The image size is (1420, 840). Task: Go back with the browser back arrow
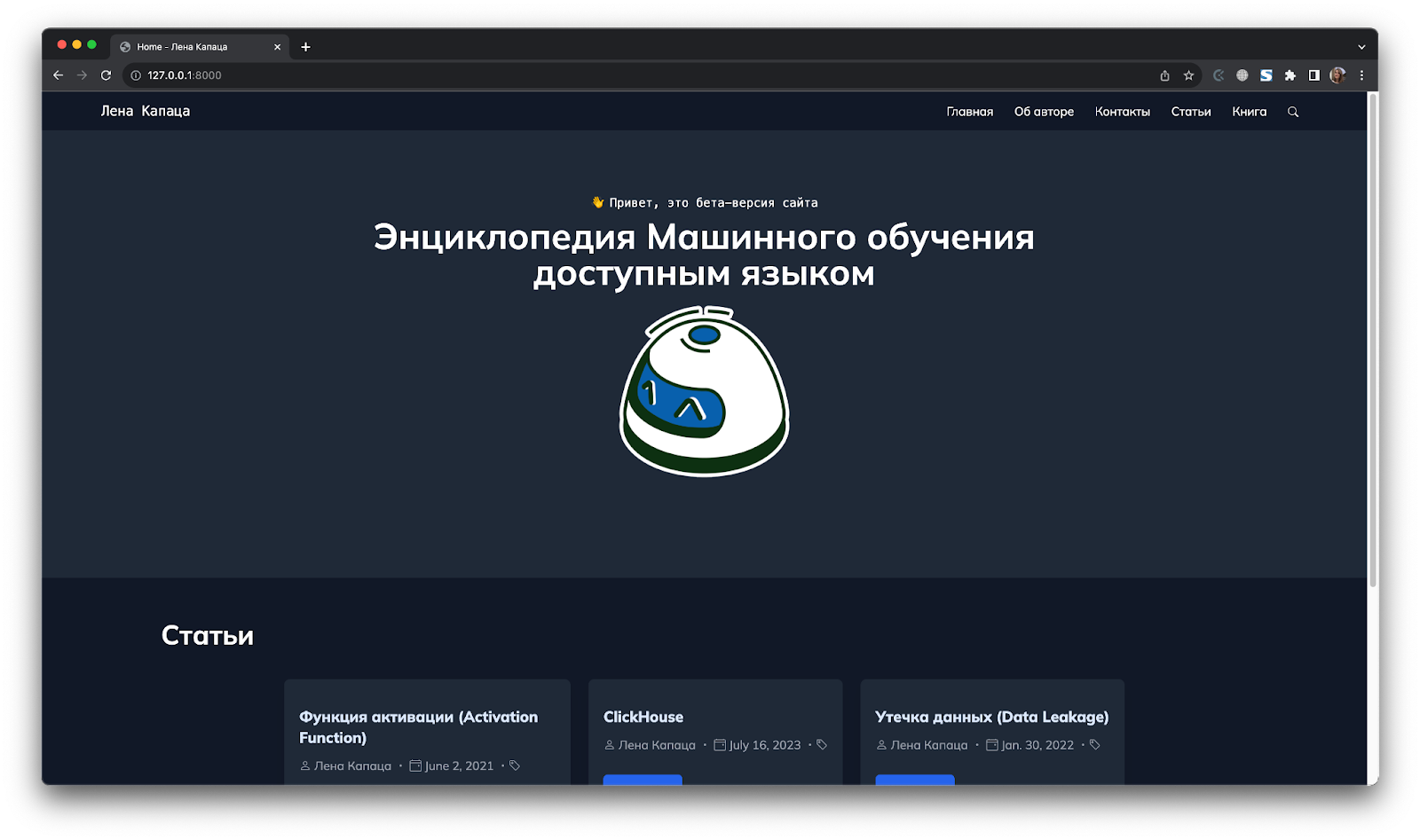point(59,75)
